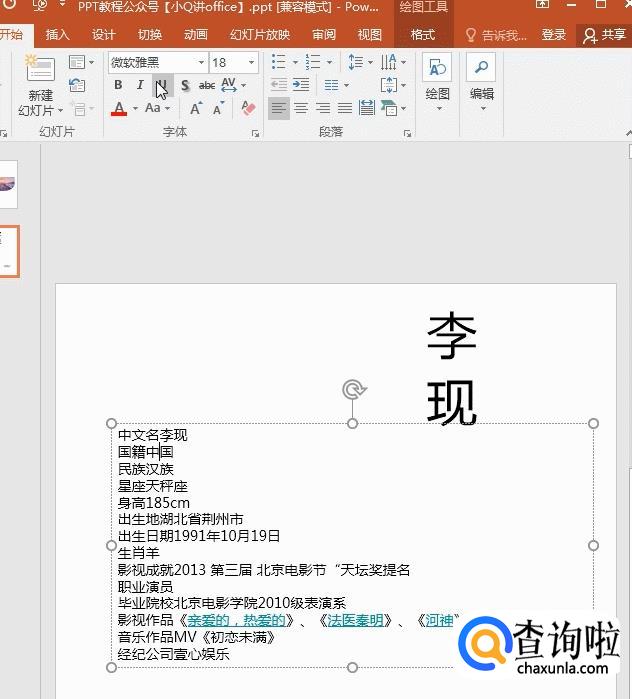Toggle italic text formatting
This screenshot has height=699, width=632.
140,86
